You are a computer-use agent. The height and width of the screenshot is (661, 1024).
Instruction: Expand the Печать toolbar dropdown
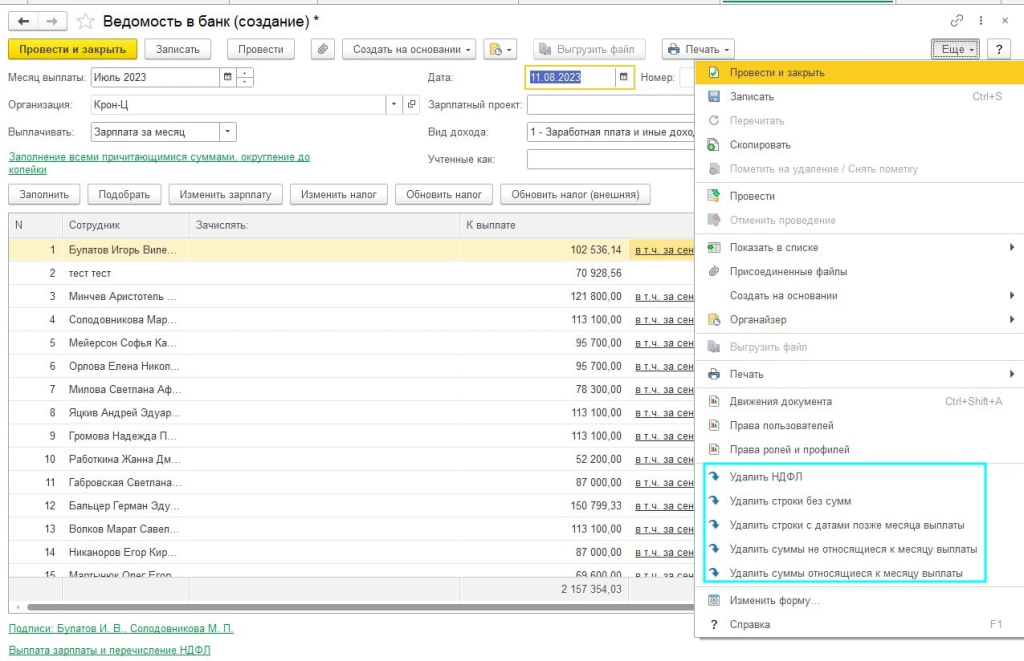tap(698, 49)
